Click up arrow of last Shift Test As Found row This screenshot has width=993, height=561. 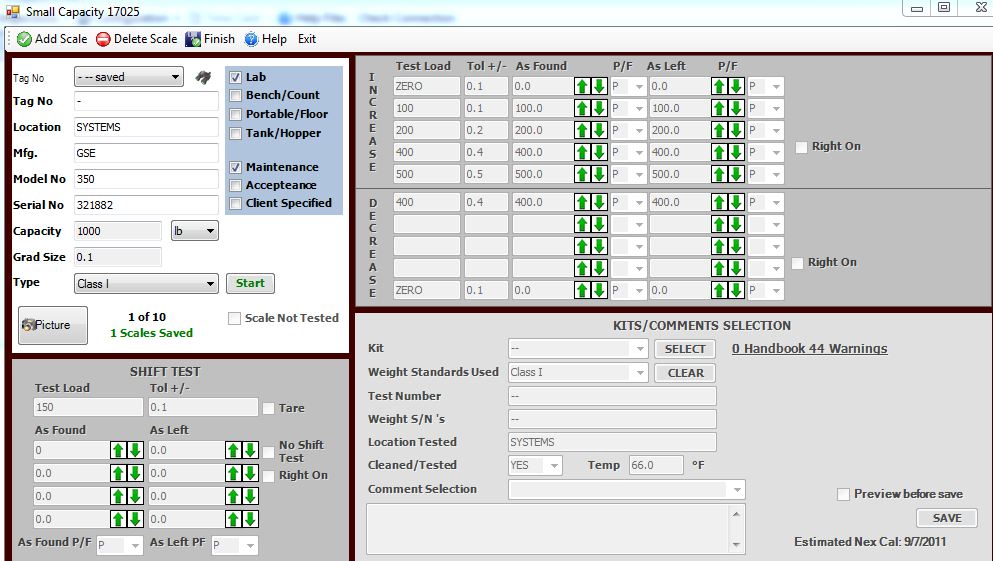click(118, 519)
